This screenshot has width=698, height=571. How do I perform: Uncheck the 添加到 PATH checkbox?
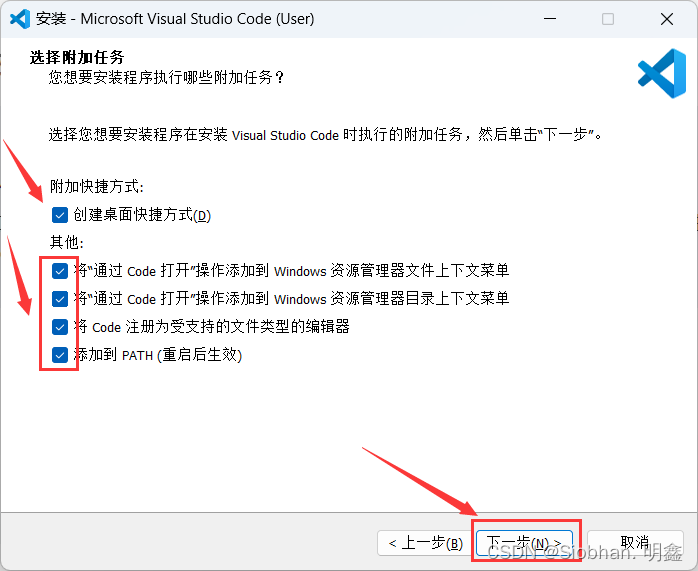coord(60,355)
